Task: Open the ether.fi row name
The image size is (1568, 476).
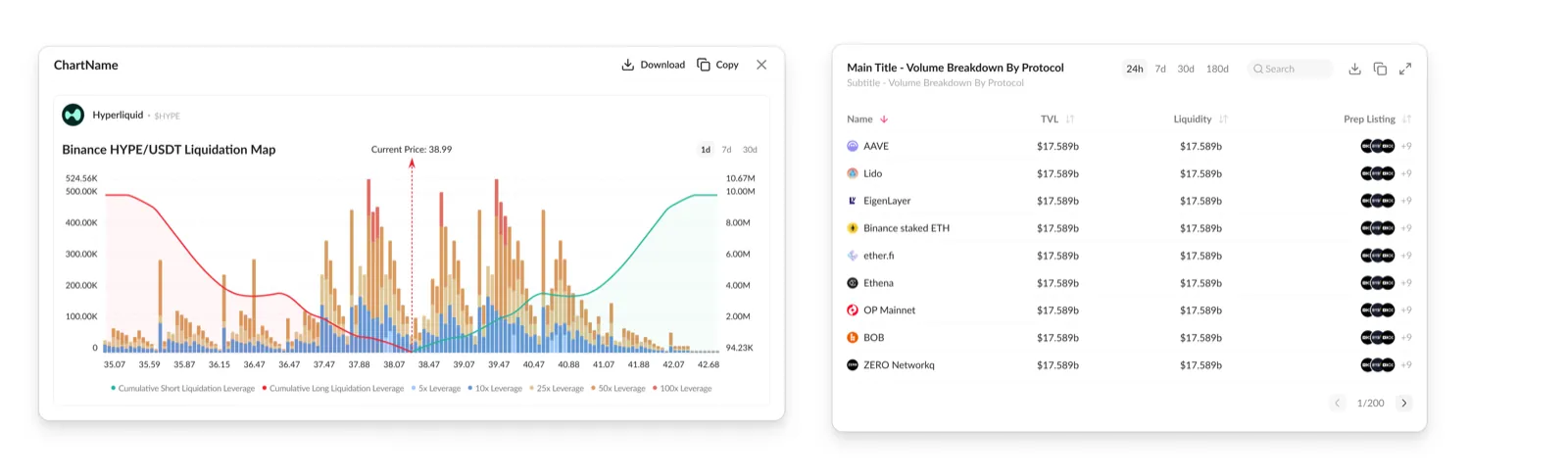Action: pyautogui.click(x=879, y=256)
